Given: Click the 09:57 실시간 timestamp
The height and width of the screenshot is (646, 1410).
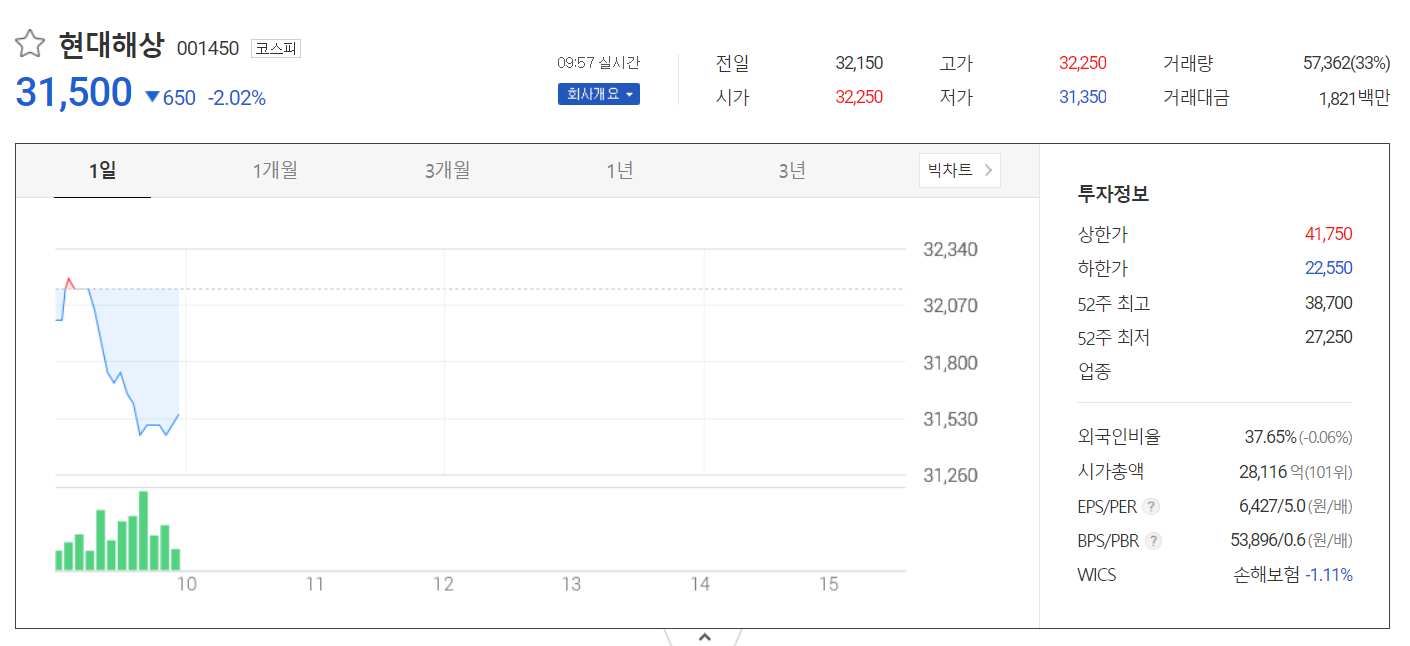Looking at the screenshot, I should tap(598, 63).
